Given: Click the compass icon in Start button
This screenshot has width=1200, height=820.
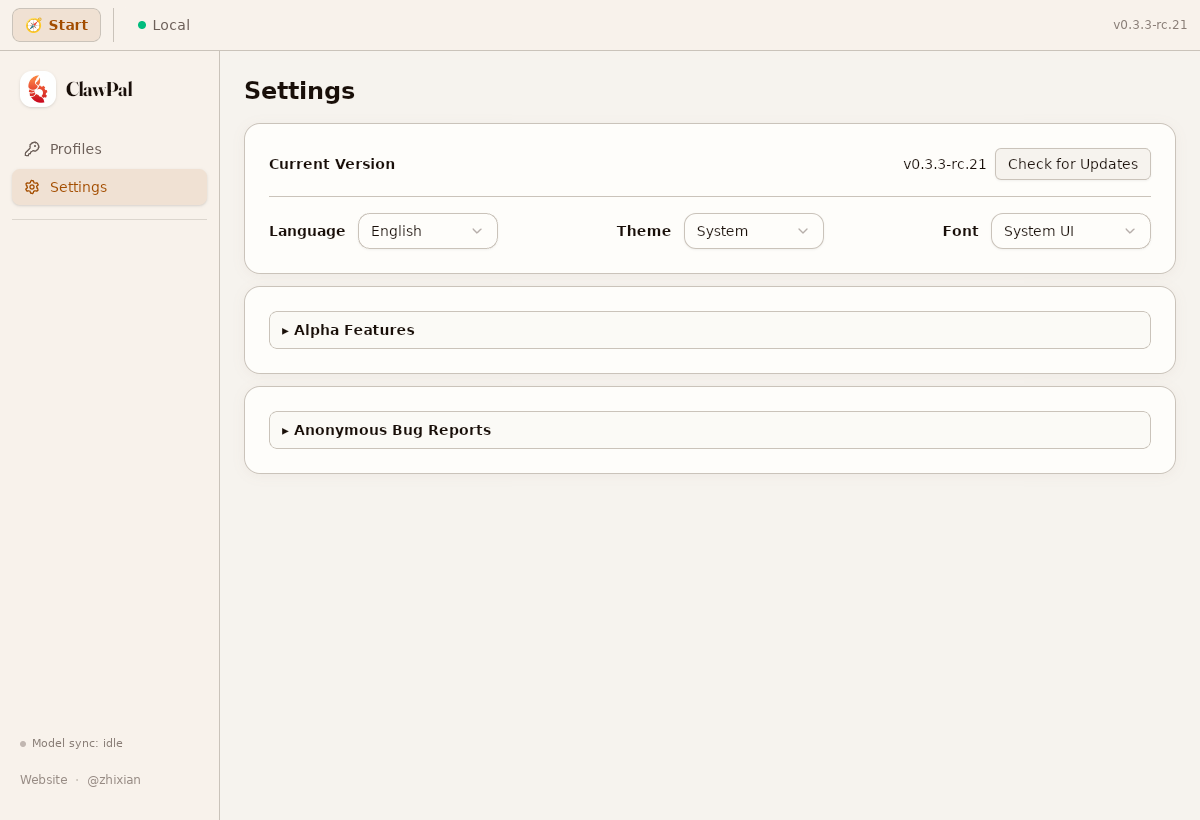Looking at the screenshot, I should [33, 25].
